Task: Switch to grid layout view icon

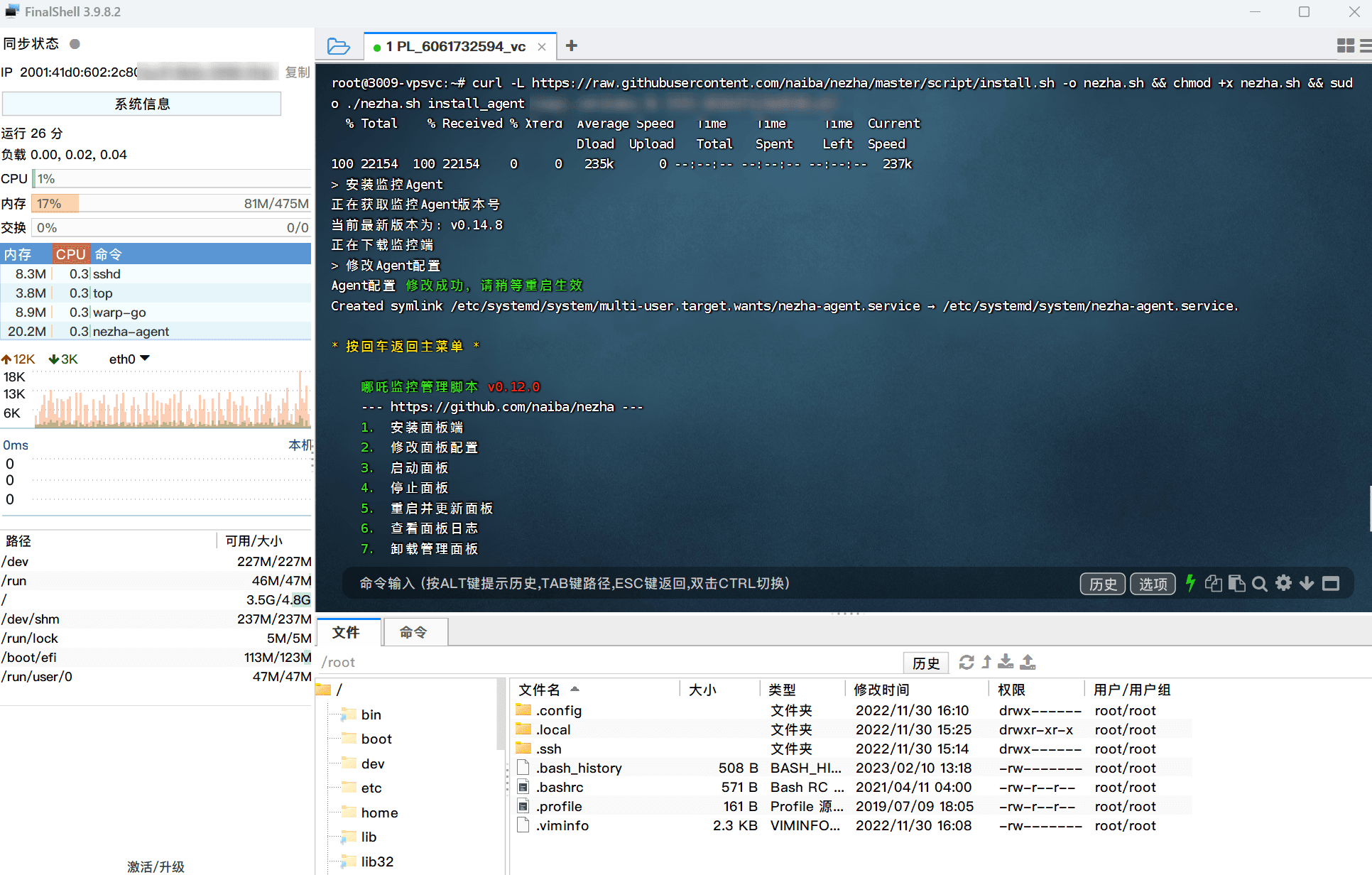Action: coord(1345,46)
